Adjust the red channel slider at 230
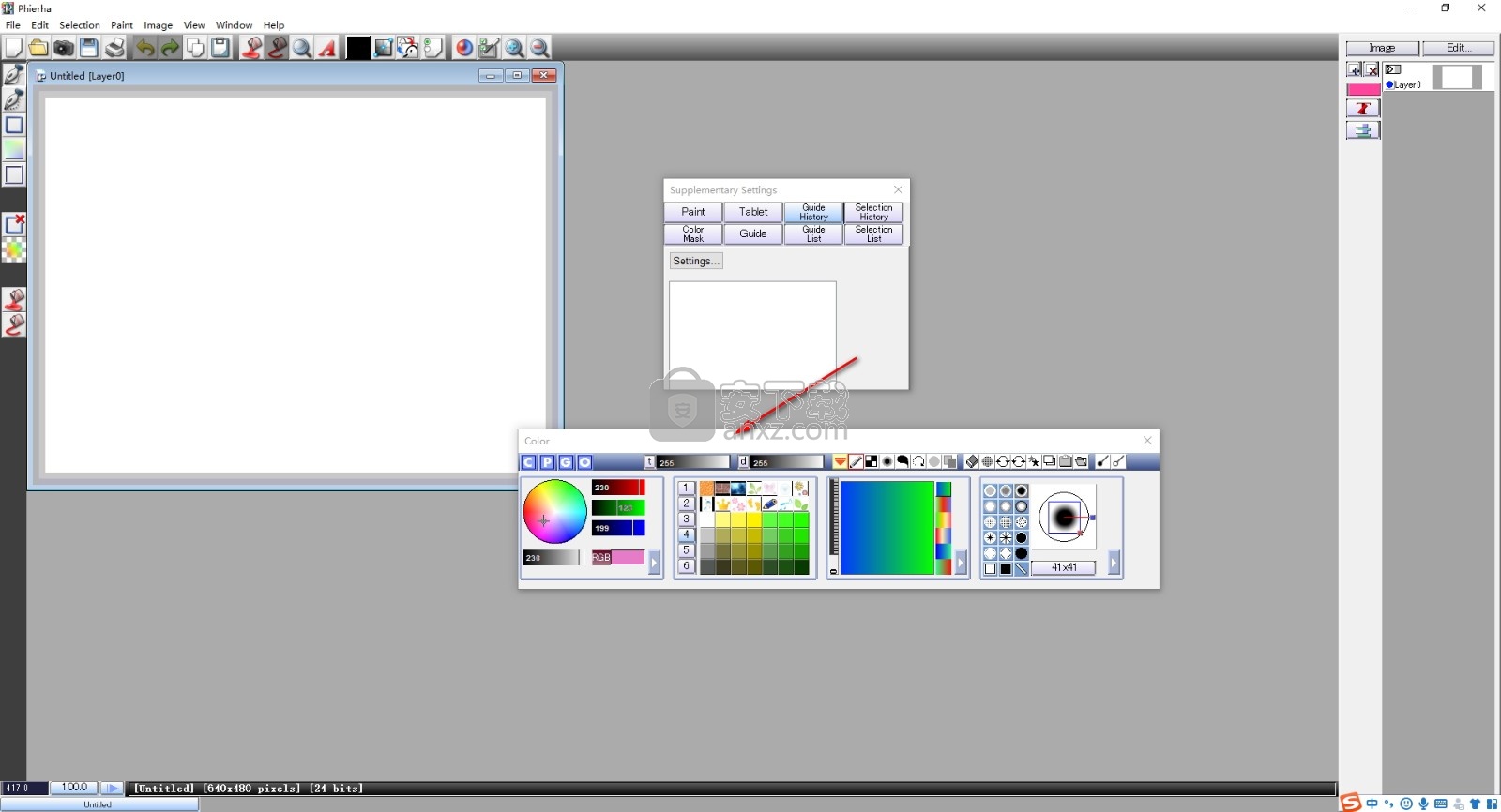The image size is (1501, 812). (x=618, y=488)
